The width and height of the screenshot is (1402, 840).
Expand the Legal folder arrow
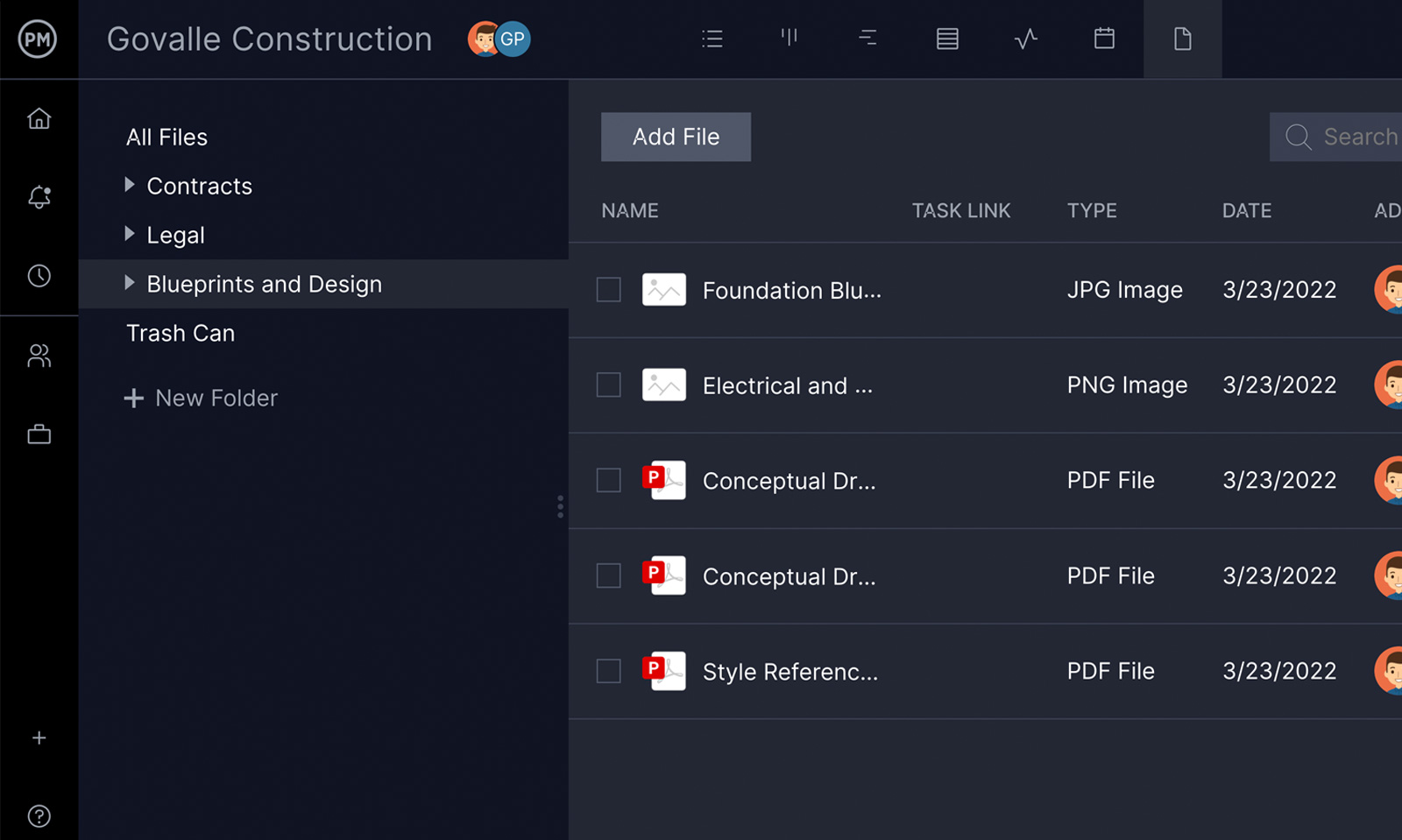pyautogui.click(x=130, y=233)
